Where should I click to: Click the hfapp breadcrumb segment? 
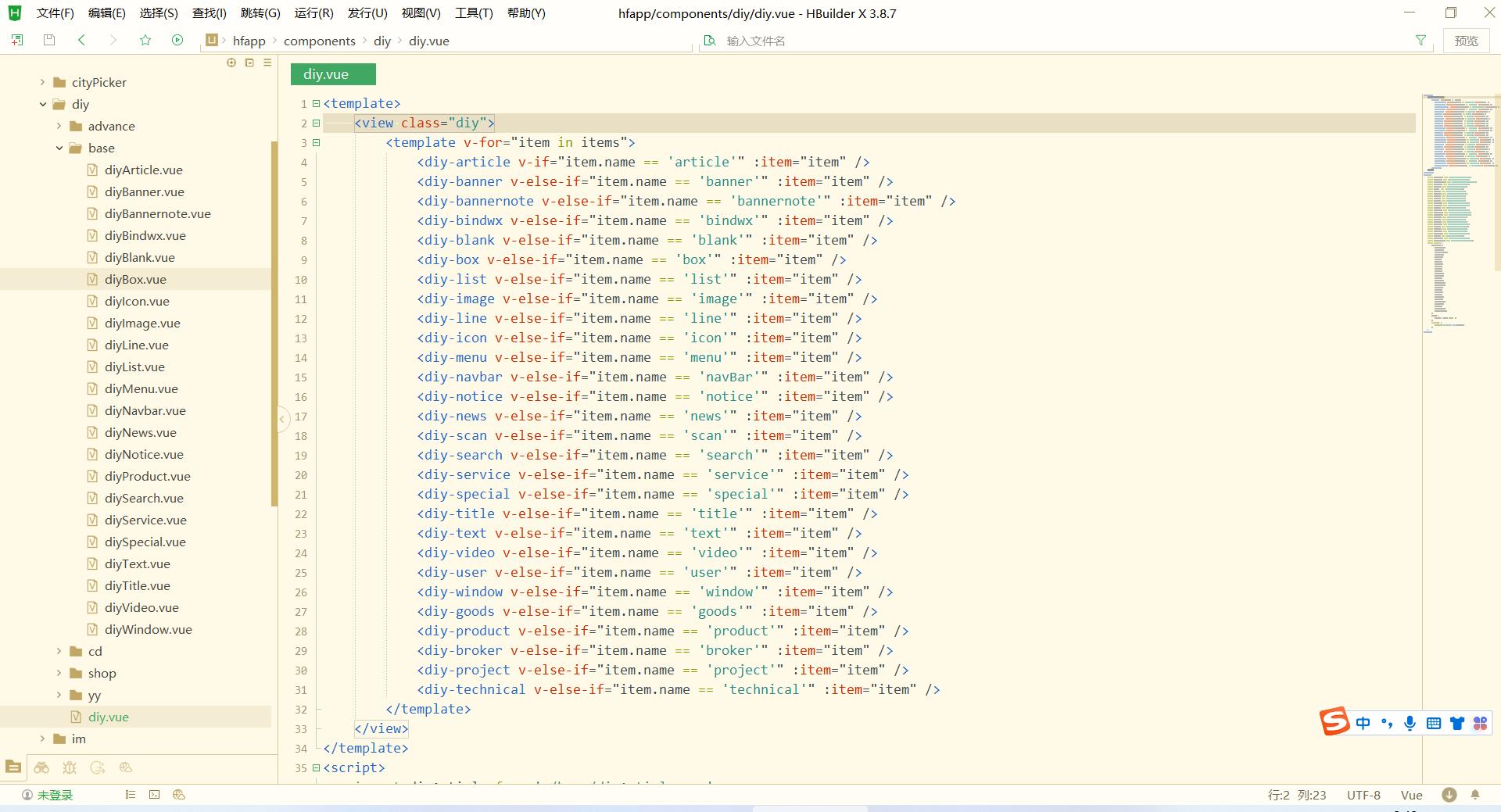click(x=249, y=41)
